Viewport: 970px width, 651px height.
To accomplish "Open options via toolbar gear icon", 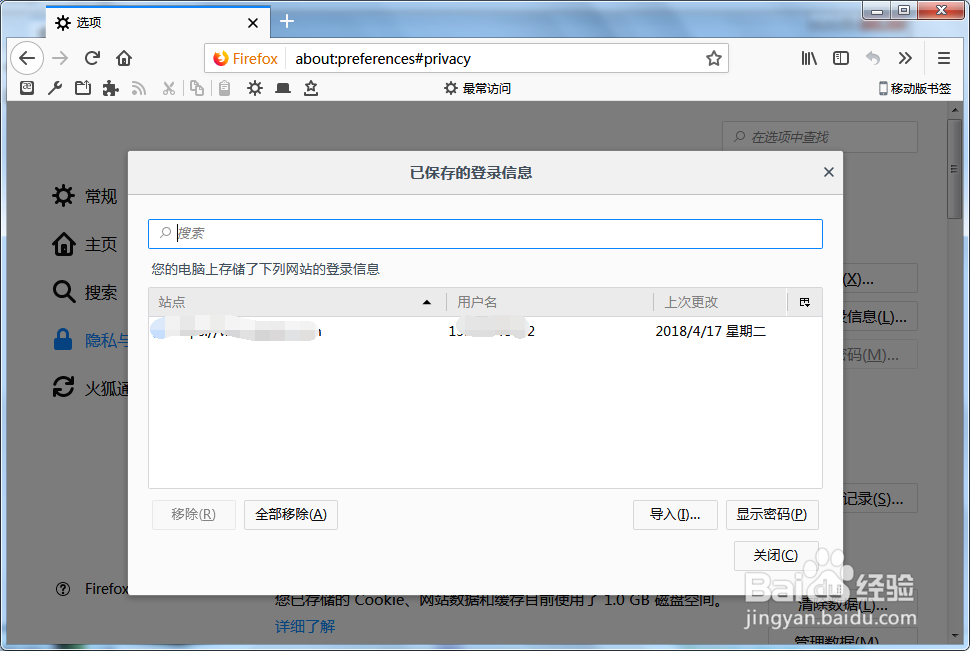I will point(255,88).
